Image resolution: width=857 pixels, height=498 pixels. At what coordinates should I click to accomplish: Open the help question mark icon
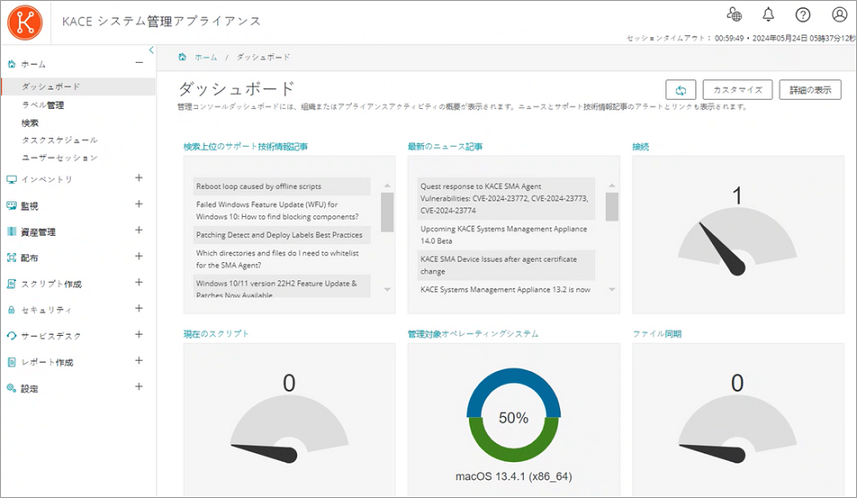tap(802, 15)
